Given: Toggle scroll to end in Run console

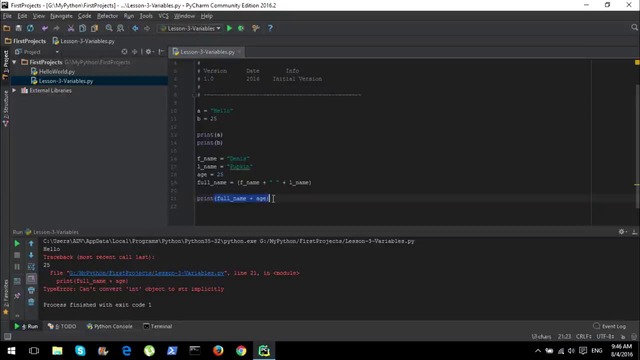Looking at the screenshot, I should point(31,278).
